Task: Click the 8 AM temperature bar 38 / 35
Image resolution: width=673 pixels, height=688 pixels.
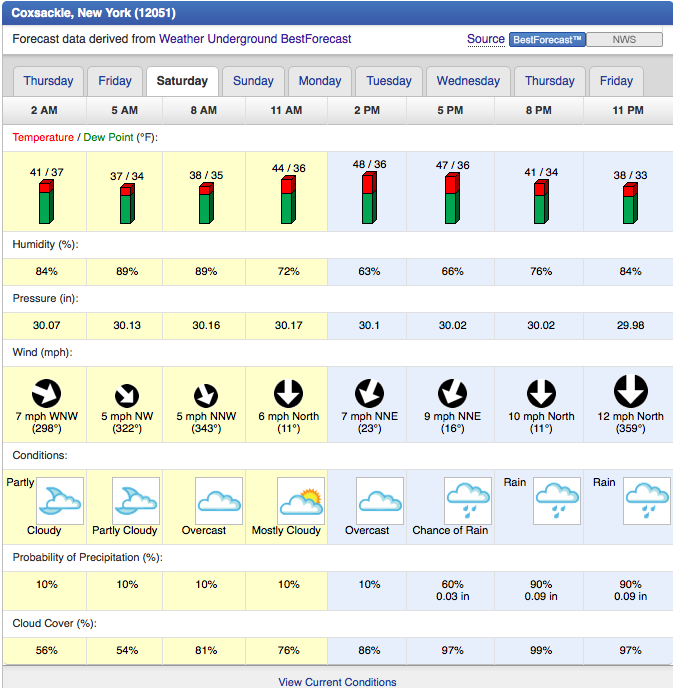Action: click(206, 203)
